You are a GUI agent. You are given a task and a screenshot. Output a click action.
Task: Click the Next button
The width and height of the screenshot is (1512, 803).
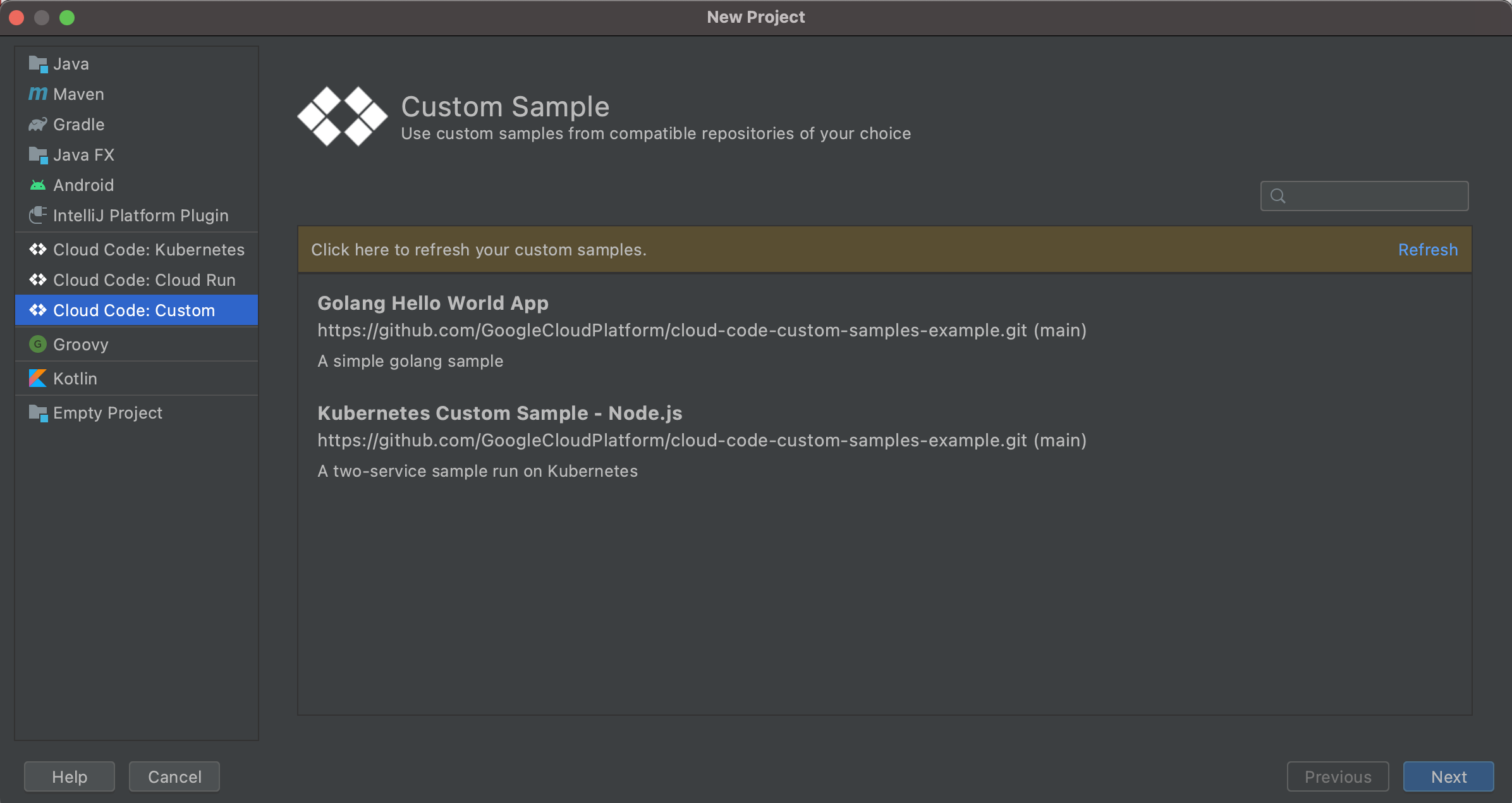[1448, 776]
